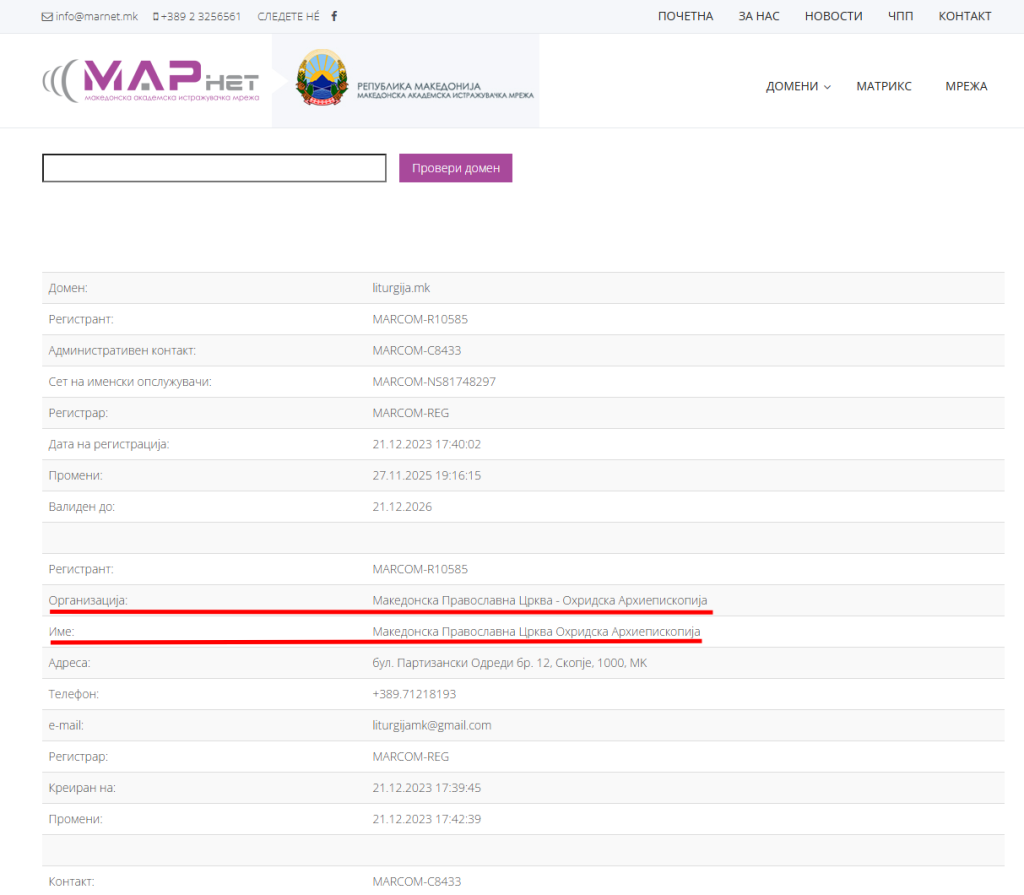
Task: Click the СЛЕДЕТЕ НЁ text
Action: pos(288,17)
